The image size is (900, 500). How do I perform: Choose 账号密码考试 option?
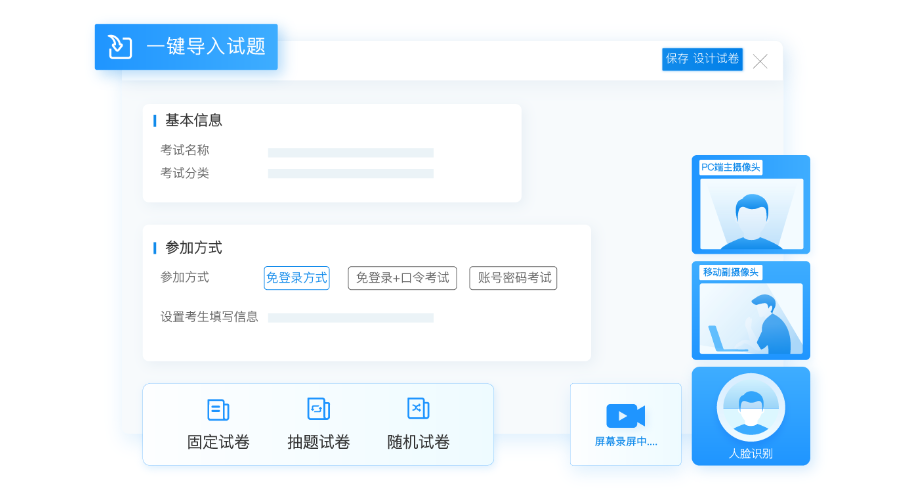[x=513, y=278]
